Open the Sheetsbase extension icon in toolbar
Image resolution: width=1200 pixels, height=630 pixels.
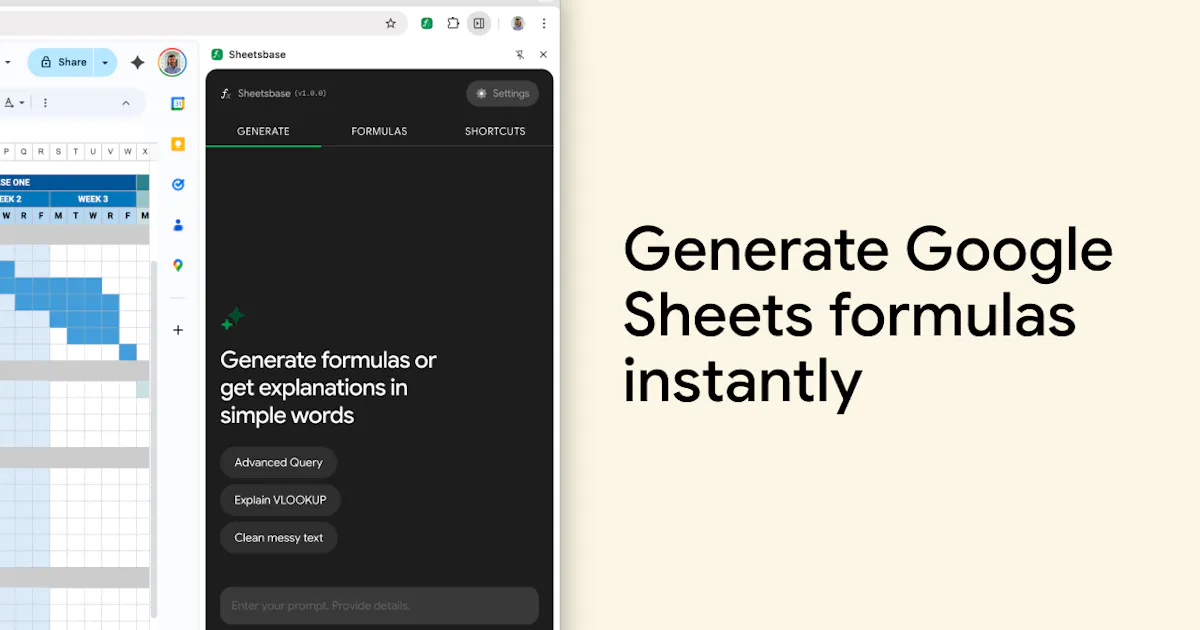point(427,23)
